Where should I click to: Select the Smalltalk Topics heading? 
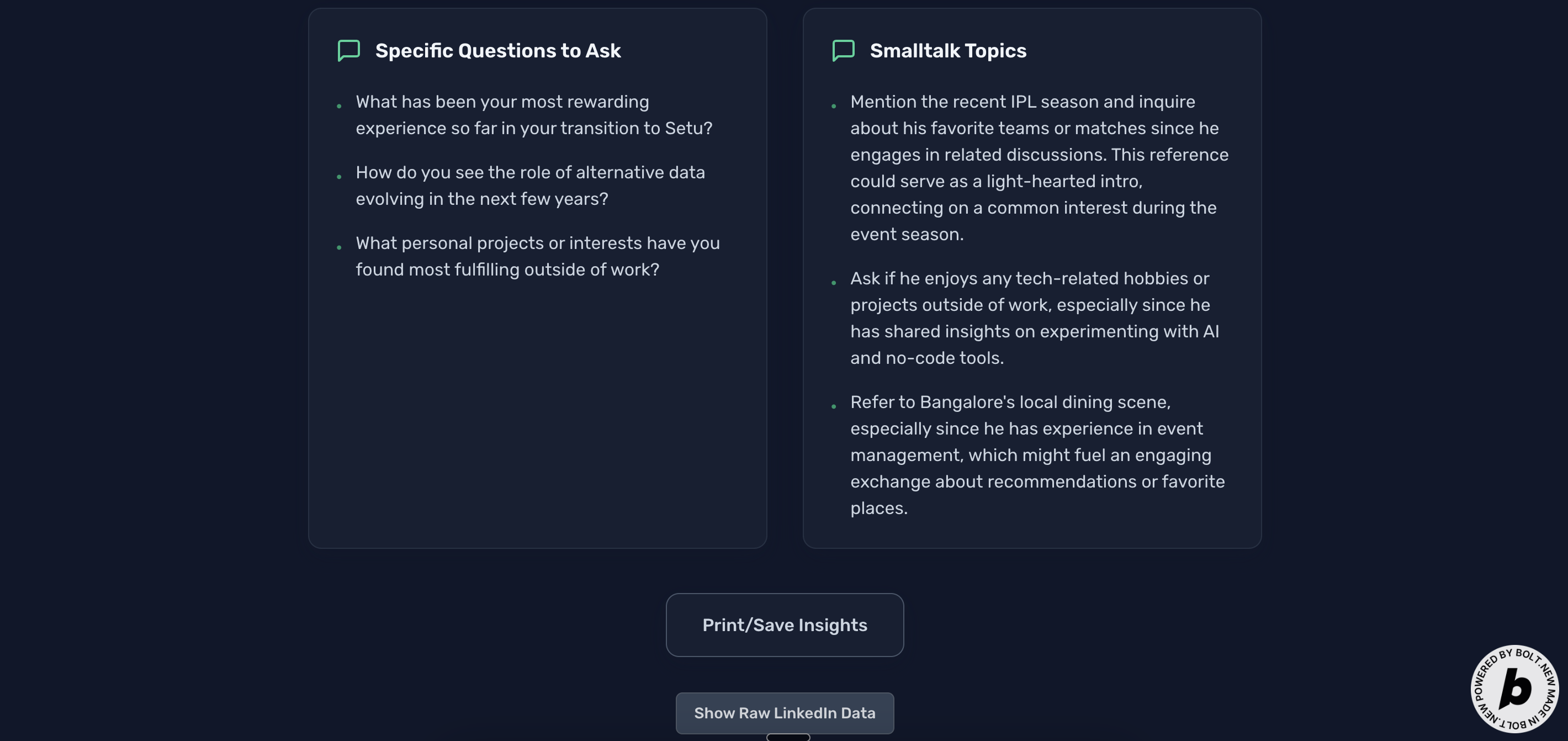click(947, 51)
